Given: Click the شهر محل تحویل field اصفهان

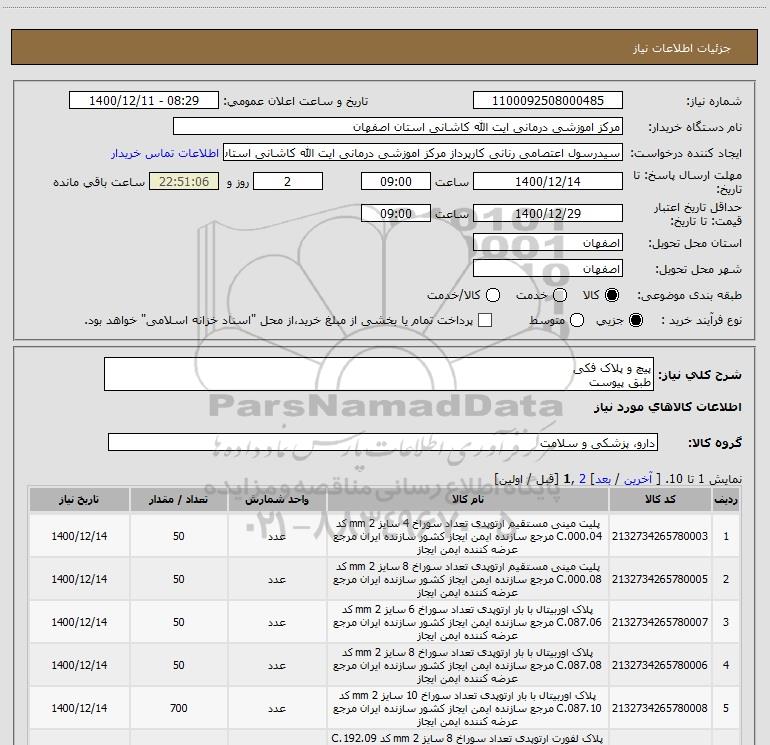Looking at the screenshot, I should click(548, 268).
